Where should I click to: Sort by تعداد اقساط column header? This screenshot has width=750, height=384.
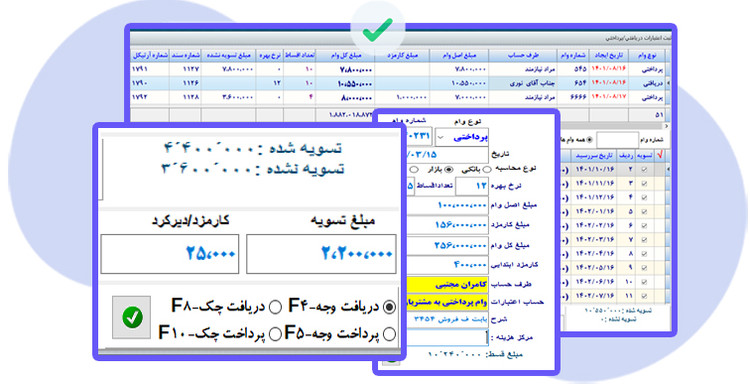(300, 55)
